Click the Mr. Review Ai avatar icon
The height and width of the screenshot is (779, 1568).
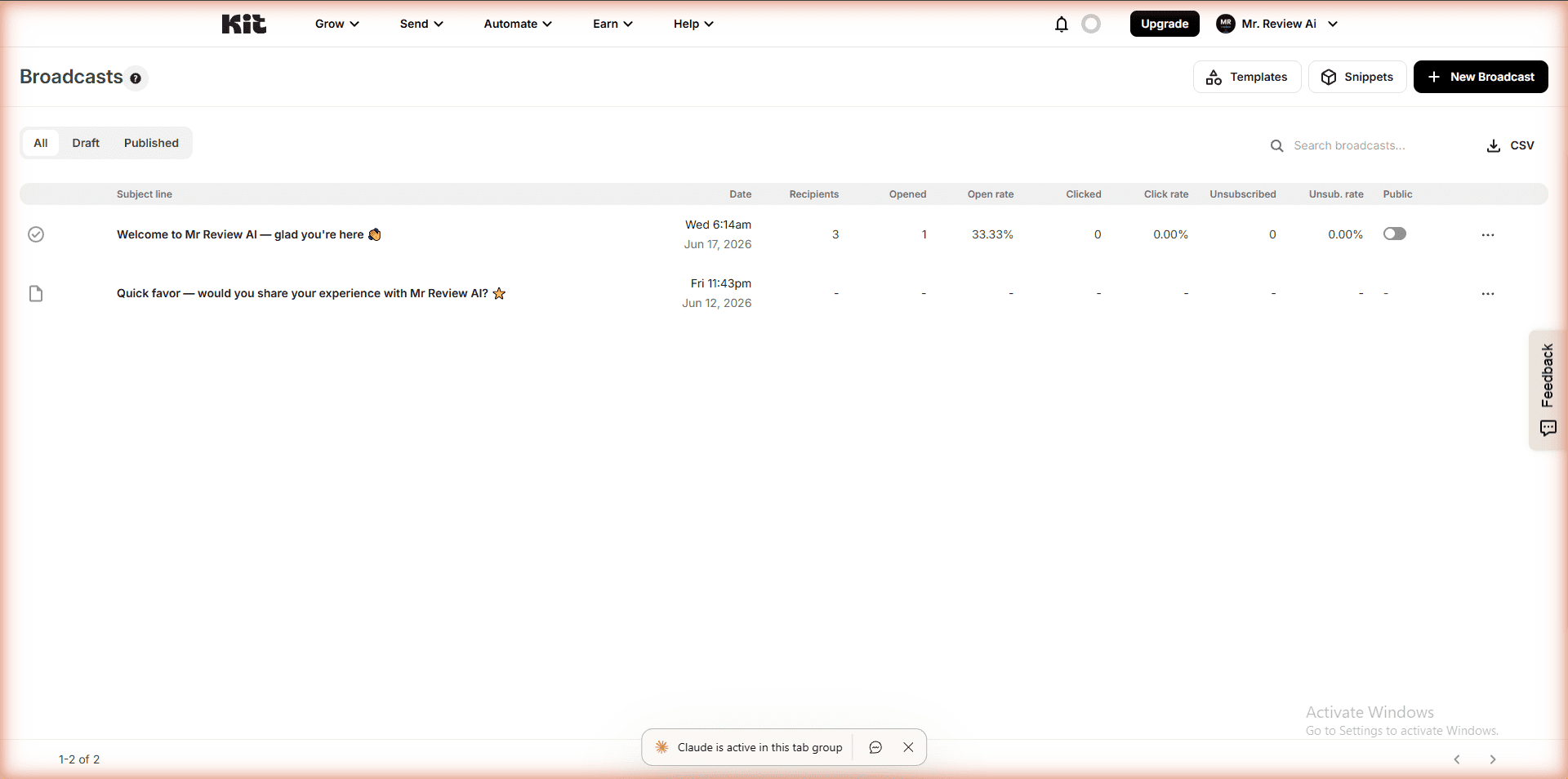1225,24
